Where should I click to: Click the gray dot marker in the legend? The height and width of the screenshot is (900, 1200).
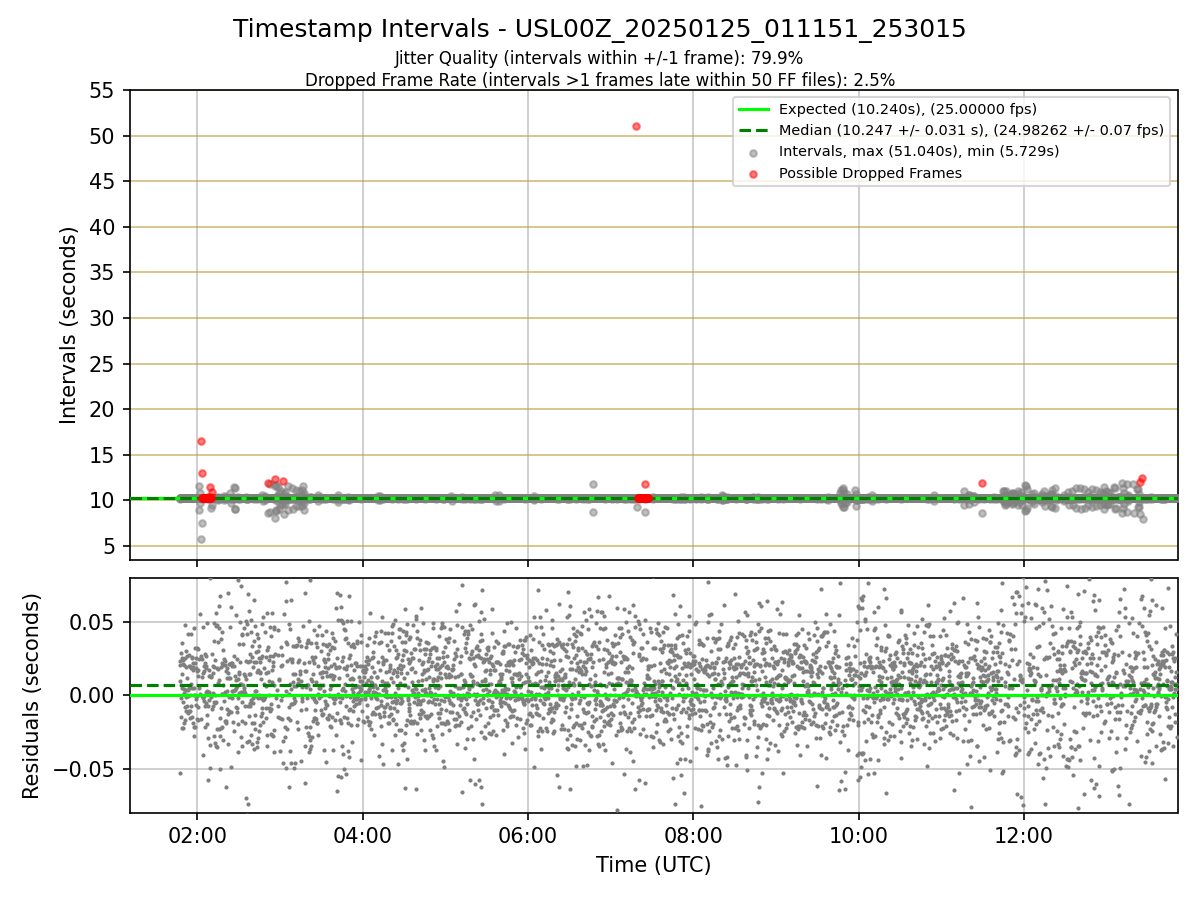(754, 152)
